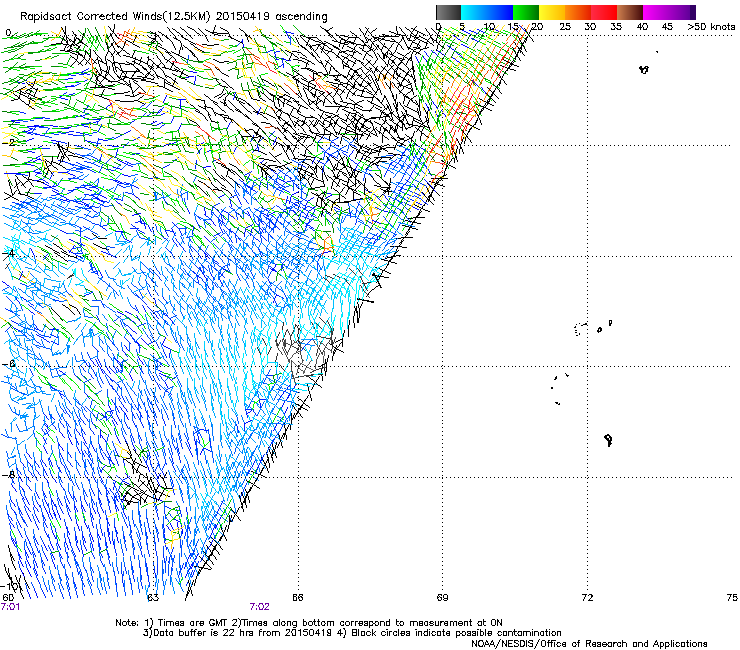Click the blue 10-15 knots legend swatch
The width and height of the screenshot is (740, 650).
(x=500, y=12)
